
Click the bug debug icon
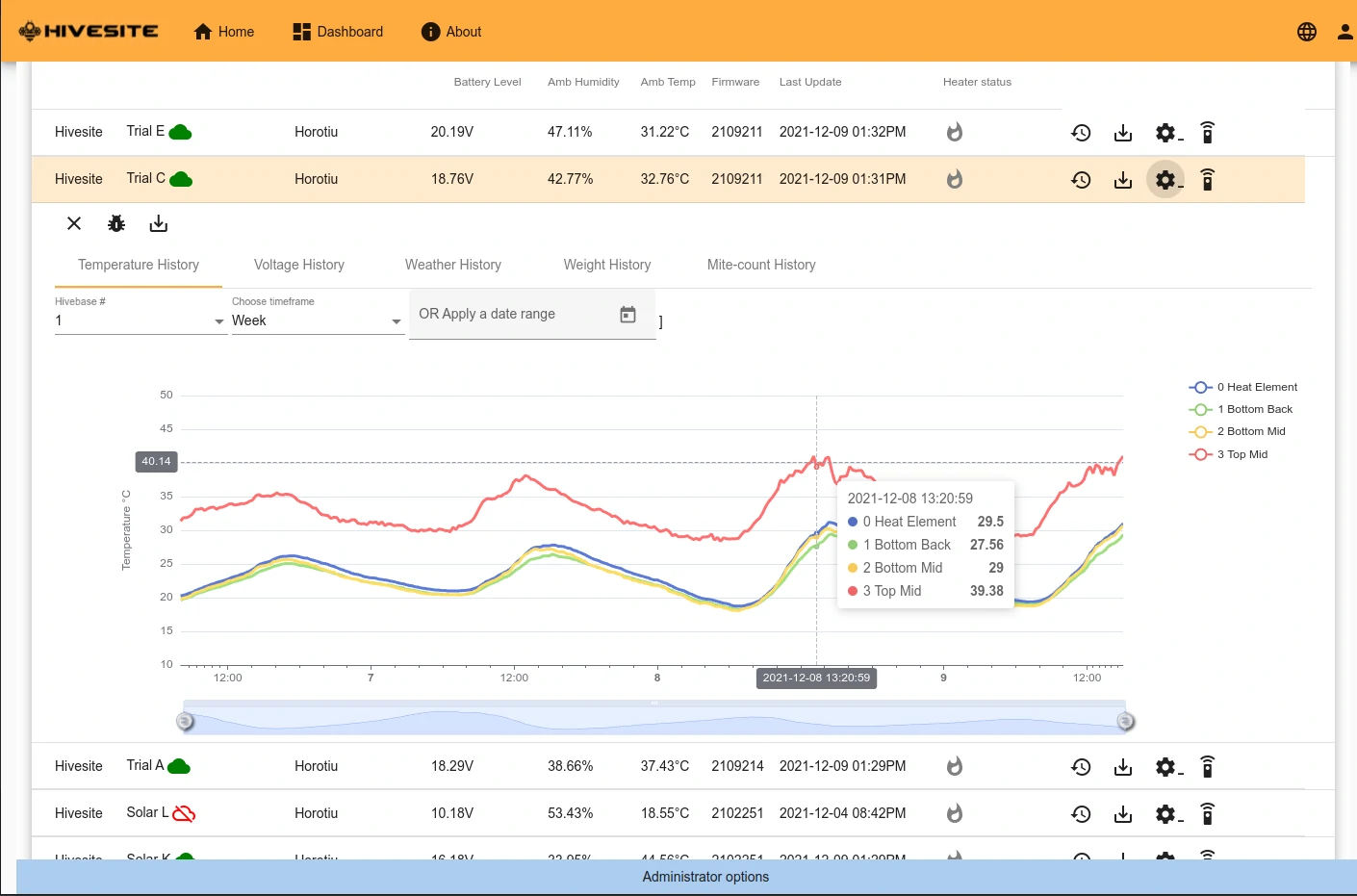tap(116, 224)
